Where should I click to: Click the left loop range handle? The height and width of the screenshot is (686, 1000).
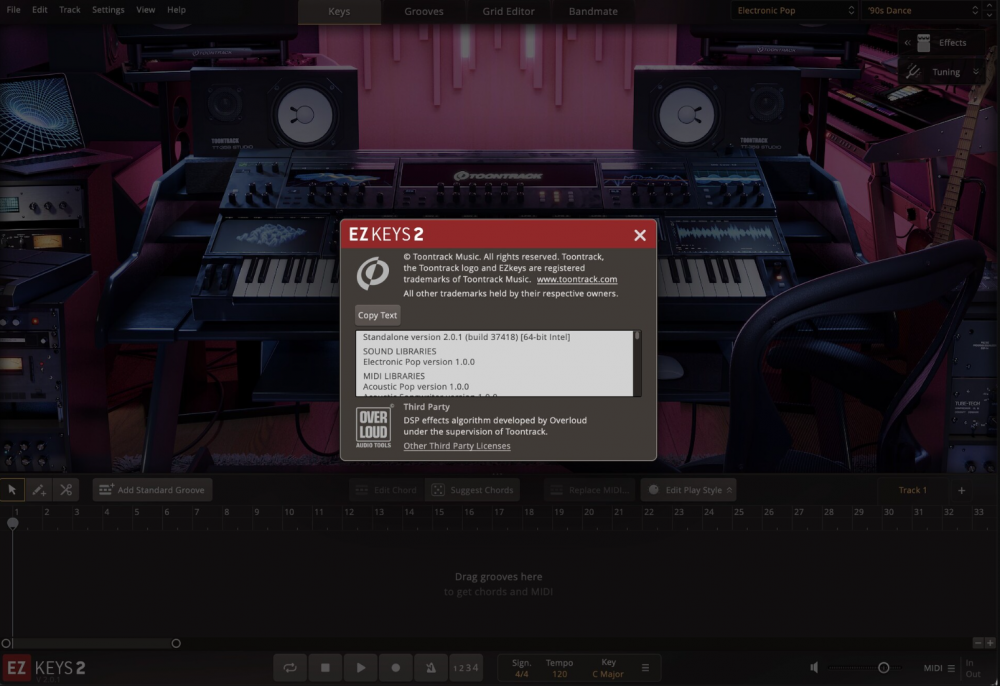click(x=6, y=643)
